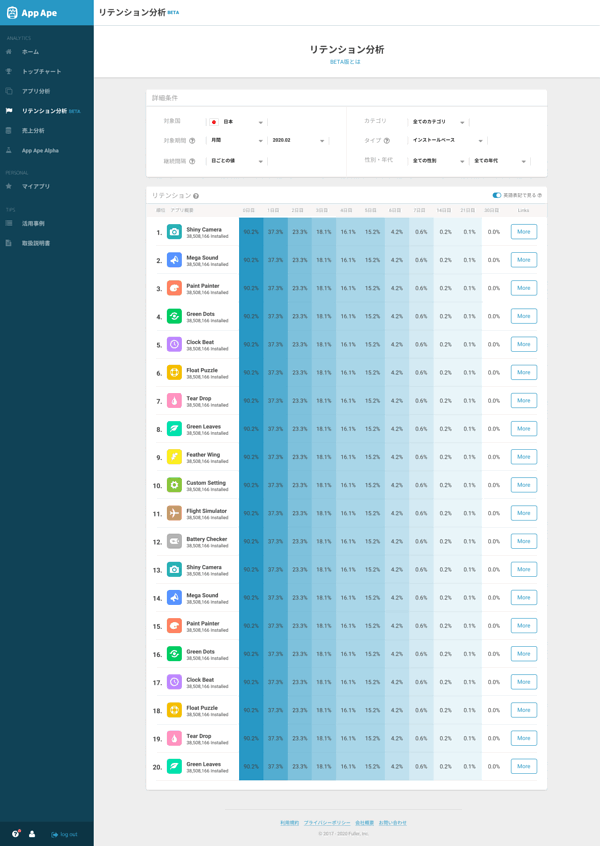Click More for Feather Wing
This screenshot has width=600, height=846.
tap(524, 457)
